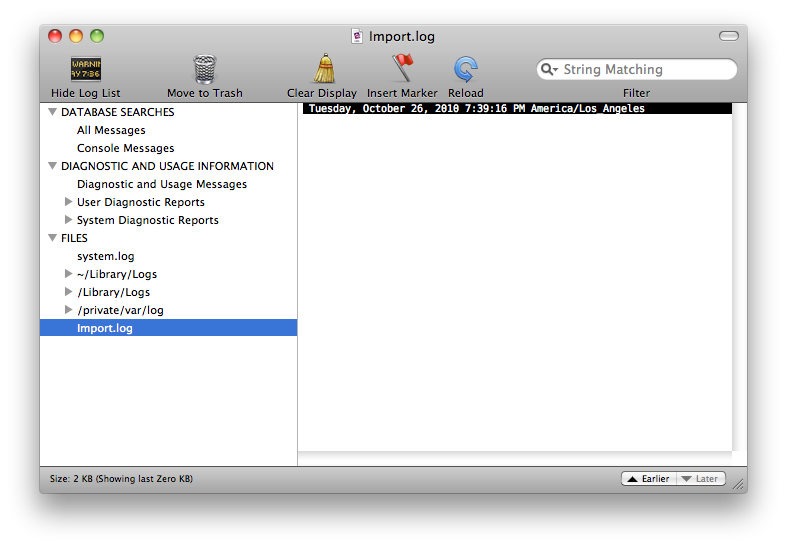Open system.log from the FILES list
The height and width of the screenshot is (548, 787).
[105, 256]
